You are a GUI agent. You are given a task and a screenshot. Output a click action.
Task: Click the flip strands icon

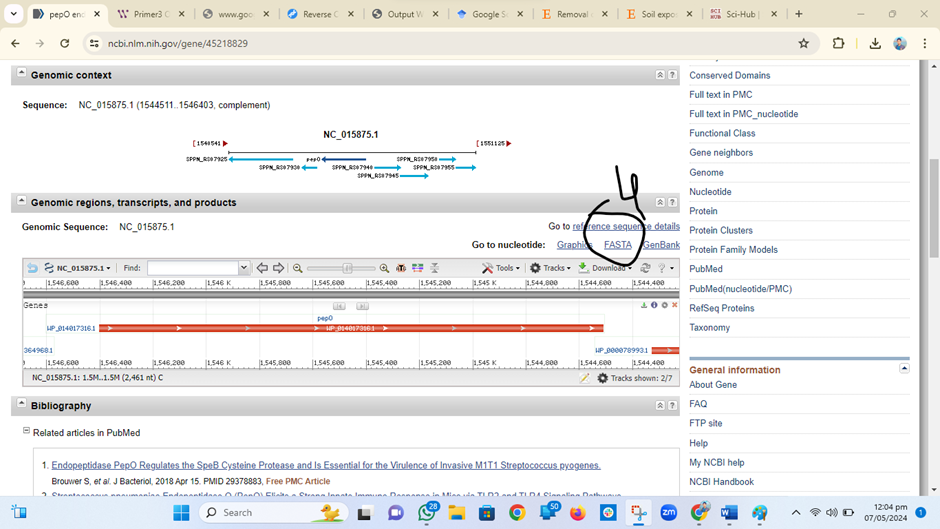435,268
